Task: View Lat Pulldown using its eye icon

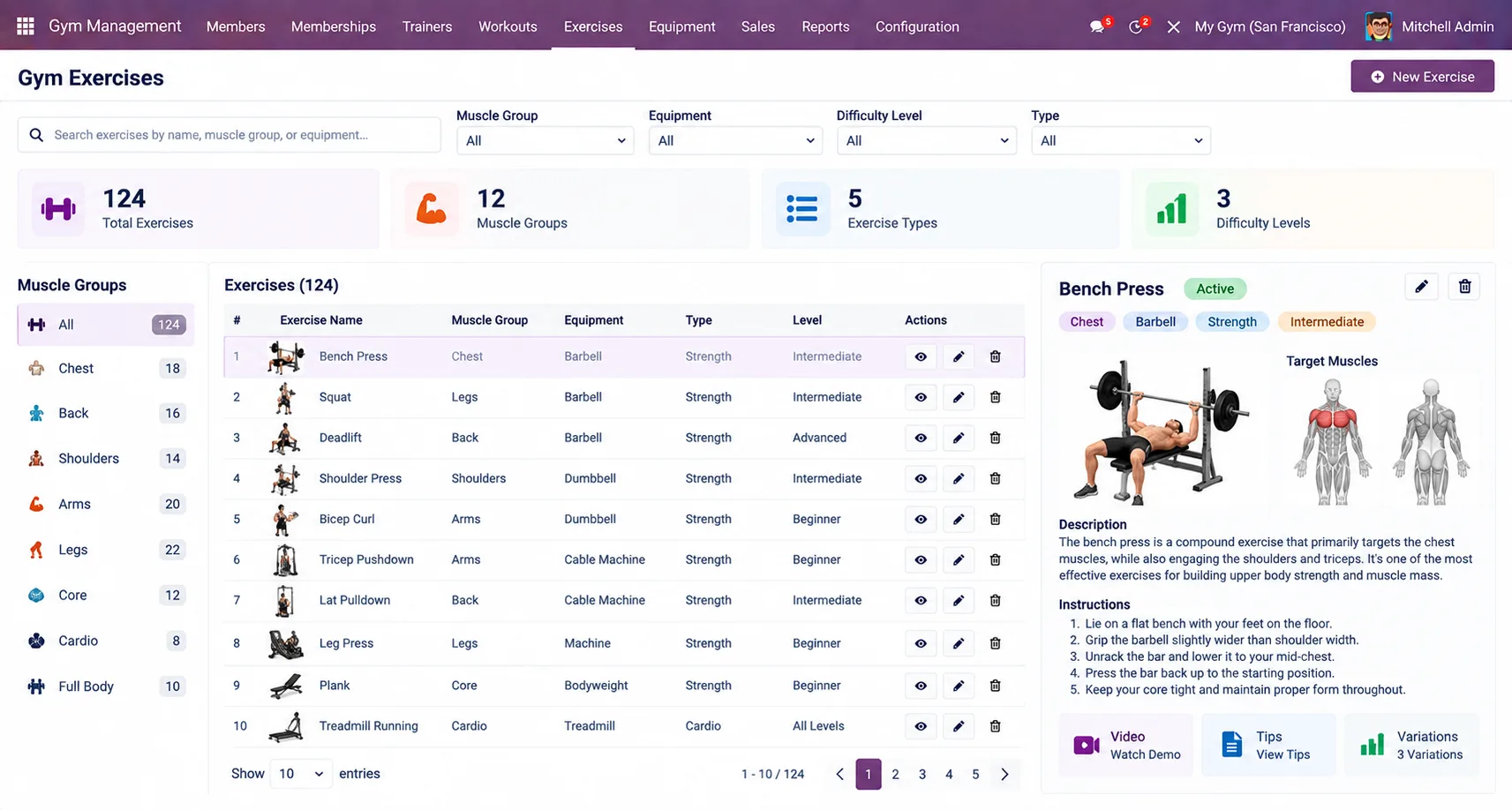Action: (921, 600)
